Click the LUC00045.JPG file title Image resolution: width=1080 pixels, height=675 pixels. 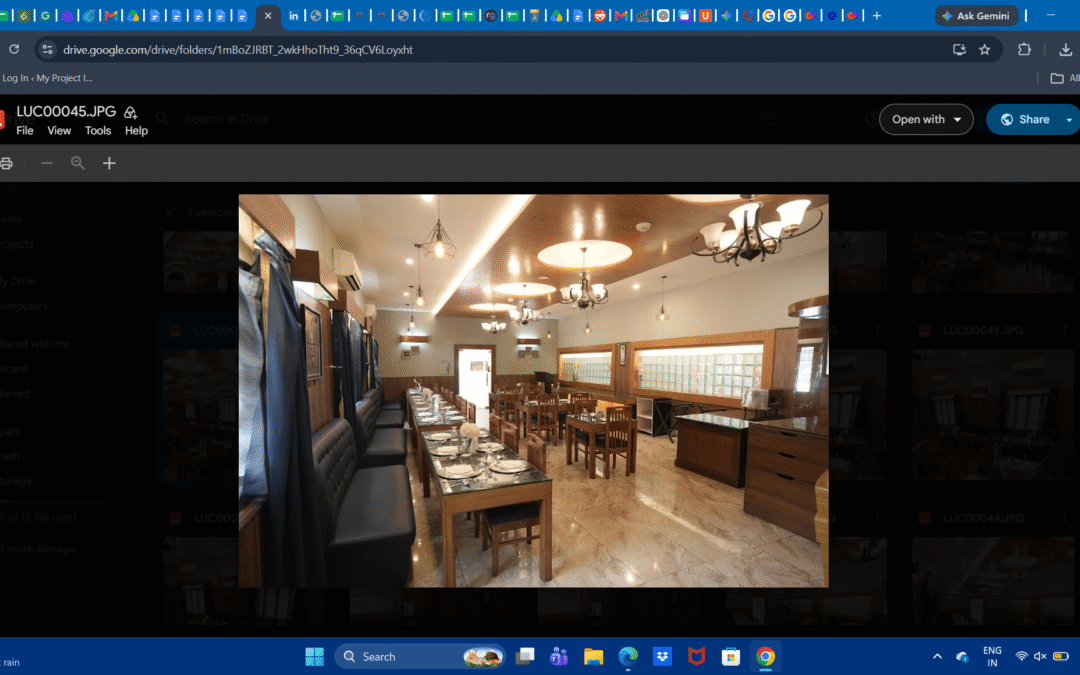[66, 112]
